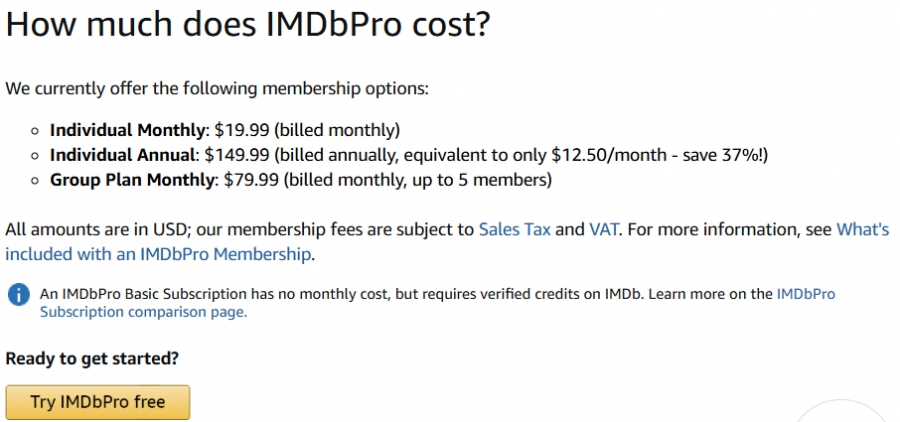Viewport: 900px width, 422px height.
Task: Click the bullet point before Group Plan Monthly
Action: click(x=34, y=180)
